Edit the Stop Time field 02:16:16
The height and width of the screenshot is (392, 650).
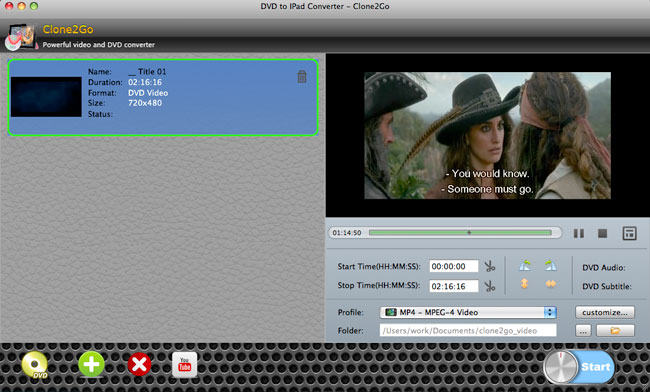[x=454, y=286]
